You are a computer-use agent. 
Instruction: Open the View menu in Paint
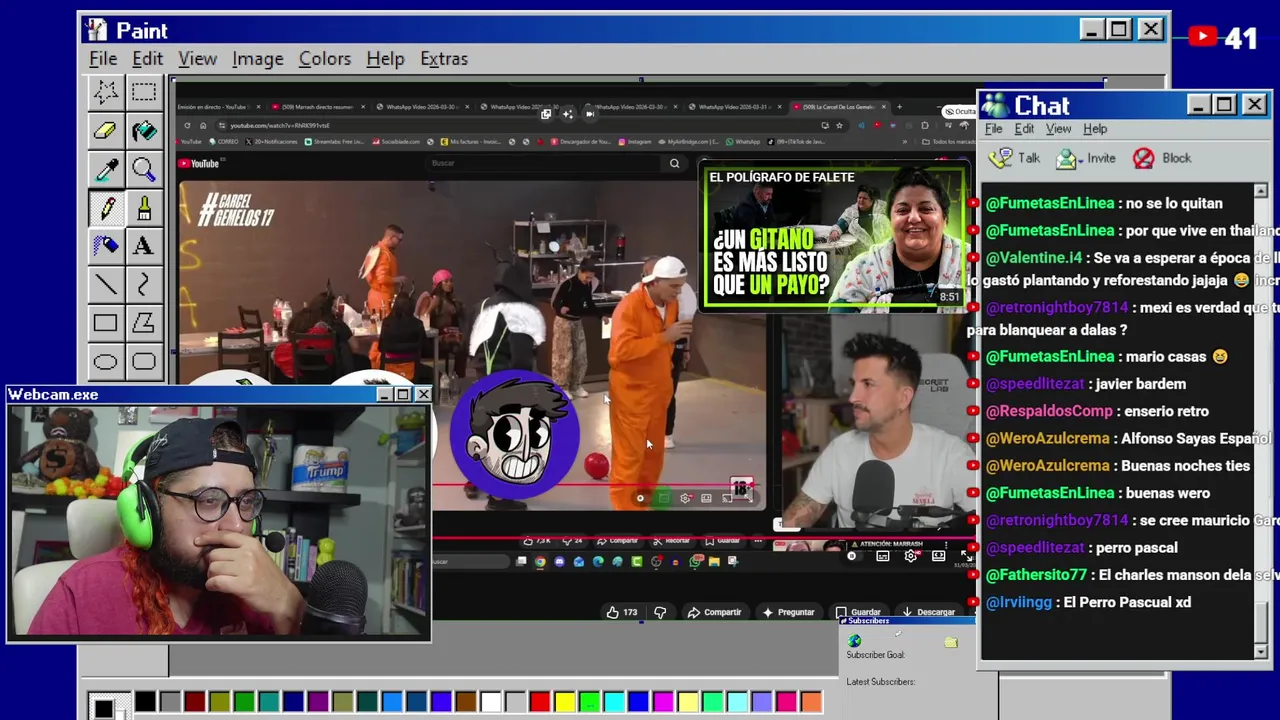pyautogui.click(x=197, y=59)
